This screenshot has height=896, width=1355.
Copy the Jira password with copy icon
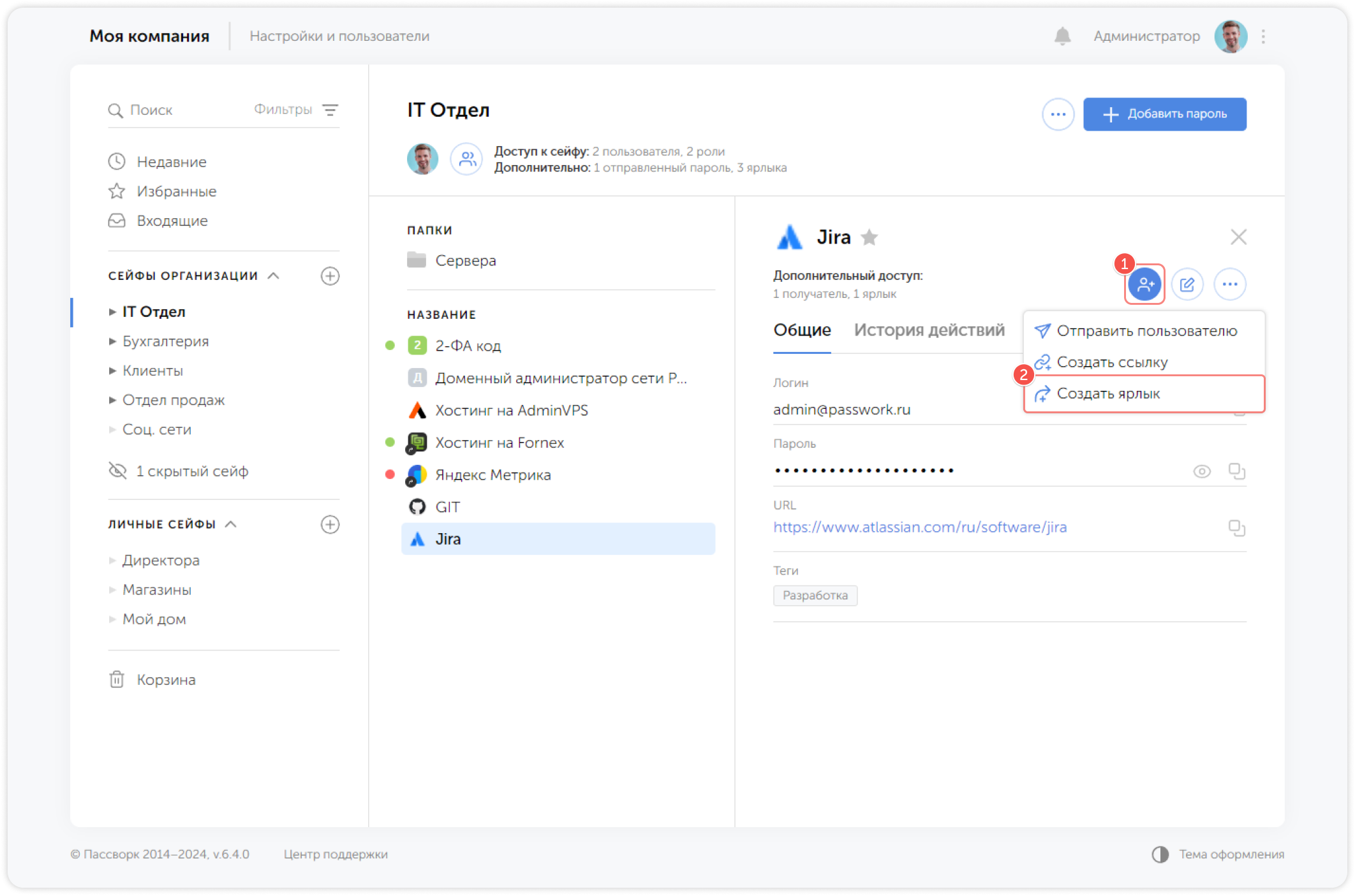(x=1236, y=471)
